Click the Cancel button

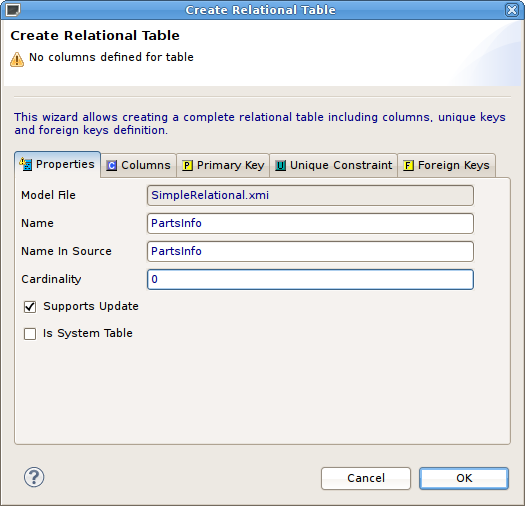point(366,478)
